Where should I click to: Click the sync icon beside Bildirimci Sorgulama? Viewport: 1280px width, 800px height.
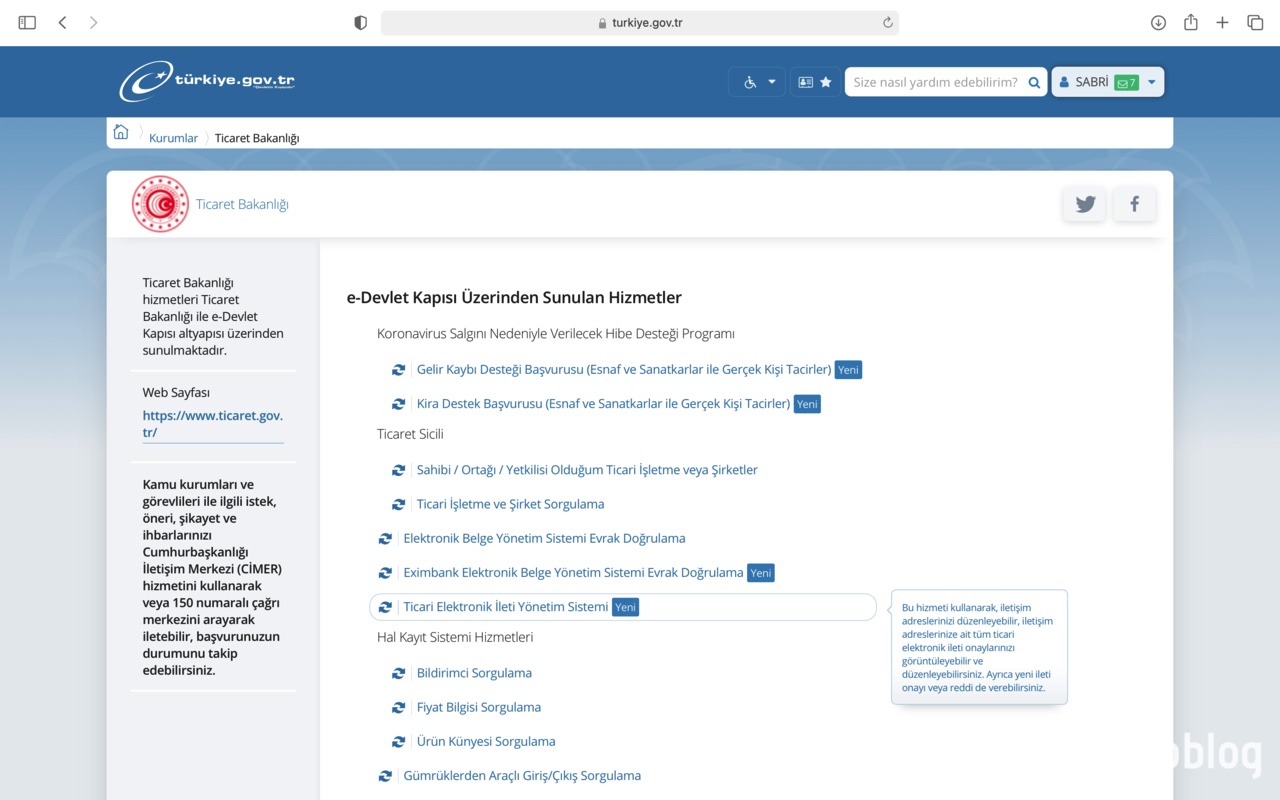398,673
